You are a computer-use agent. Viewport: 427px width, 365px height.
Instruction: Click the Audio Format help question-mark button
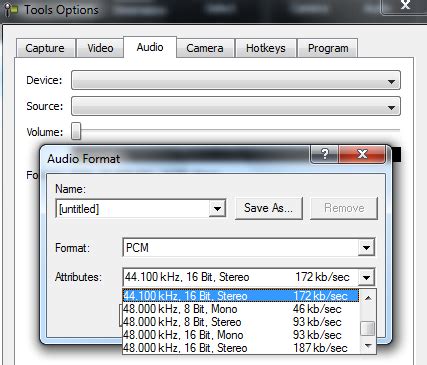point(324,154)
